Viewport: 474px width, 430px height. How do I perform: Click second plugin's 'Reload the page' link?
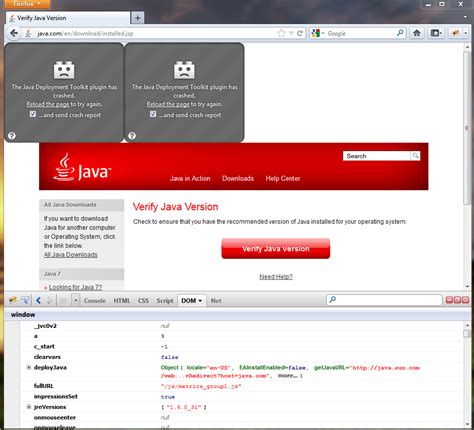click(x=168, y=104)
